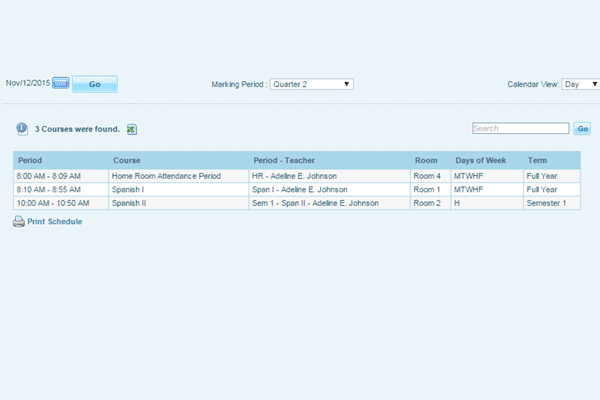Click the printer icon

(18, 222)
